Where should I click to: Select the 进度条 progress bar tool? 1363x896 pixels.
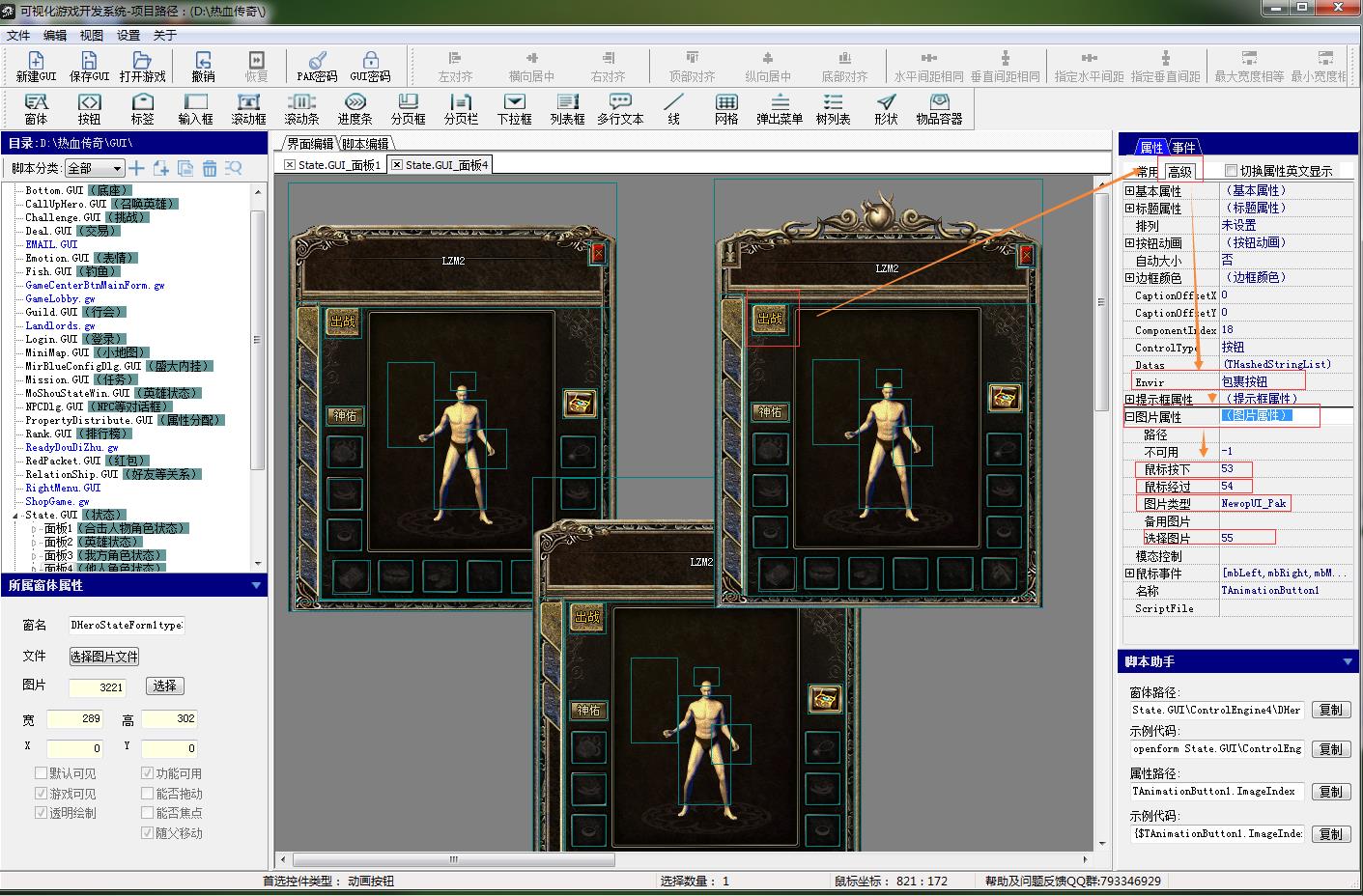click(x=355, y=109)
